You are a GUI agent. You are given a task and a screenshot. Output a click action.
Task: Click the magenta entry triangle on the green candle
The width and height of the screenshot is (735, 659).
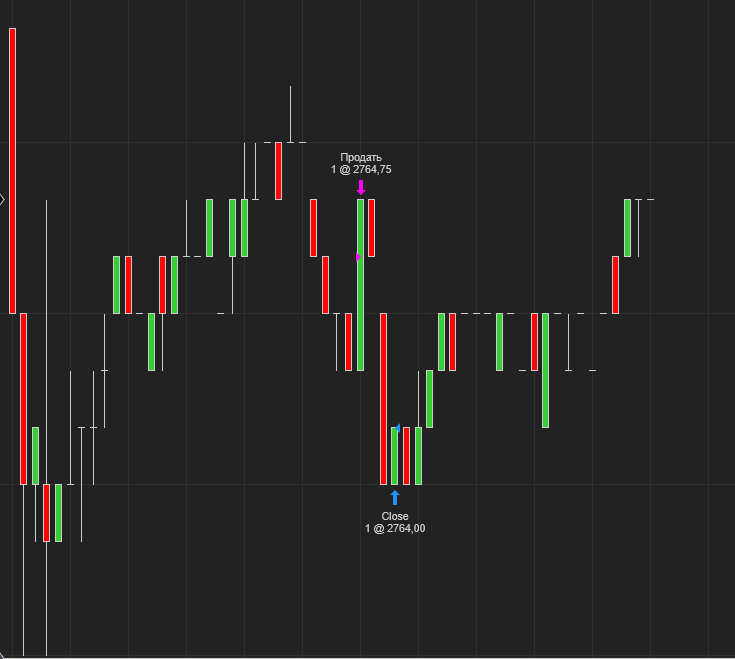click(x=358, y=257)
